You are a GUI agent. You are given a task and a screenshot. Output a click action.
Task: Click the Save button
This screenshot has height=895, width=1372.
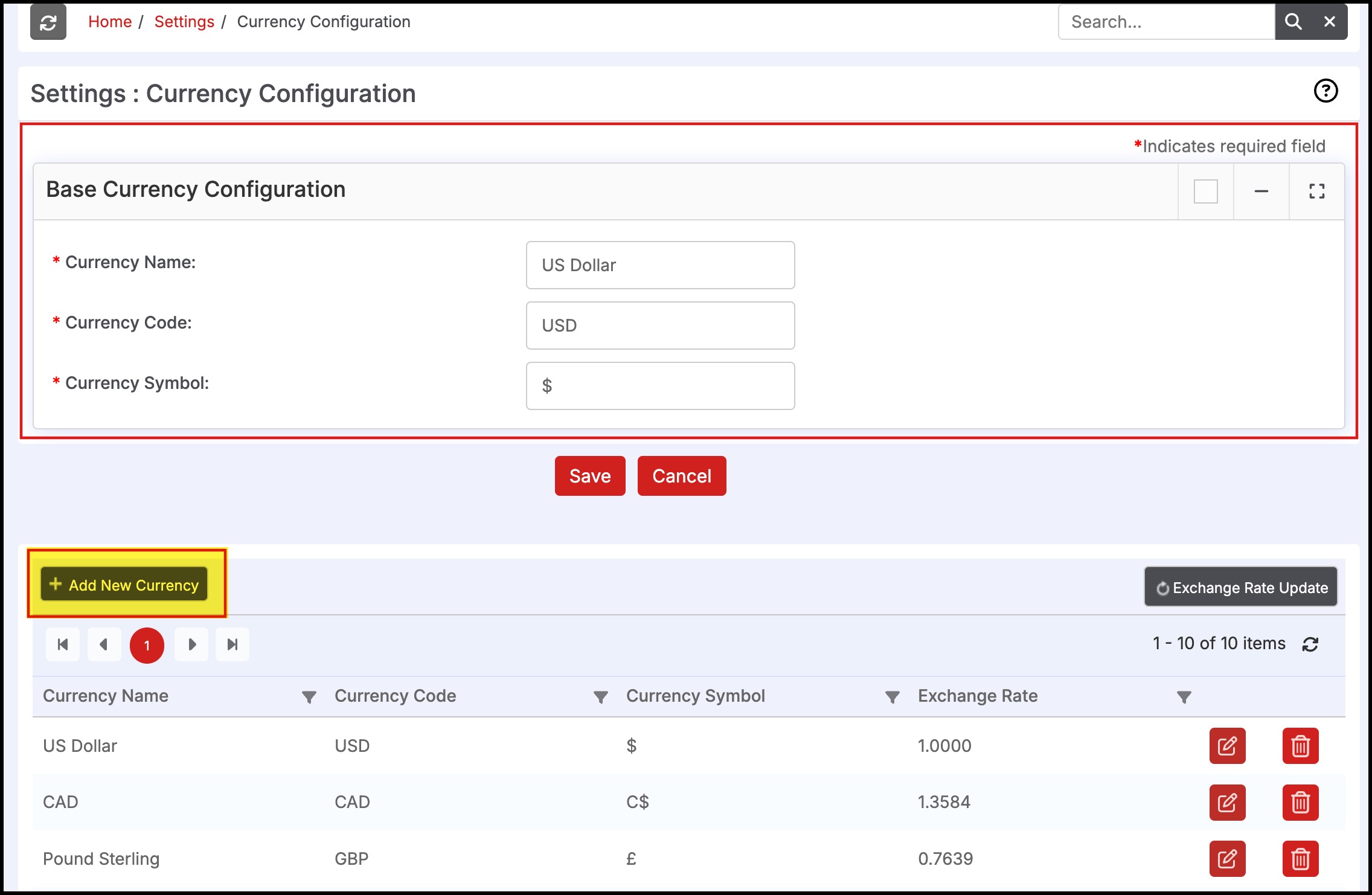pos(590,476)
